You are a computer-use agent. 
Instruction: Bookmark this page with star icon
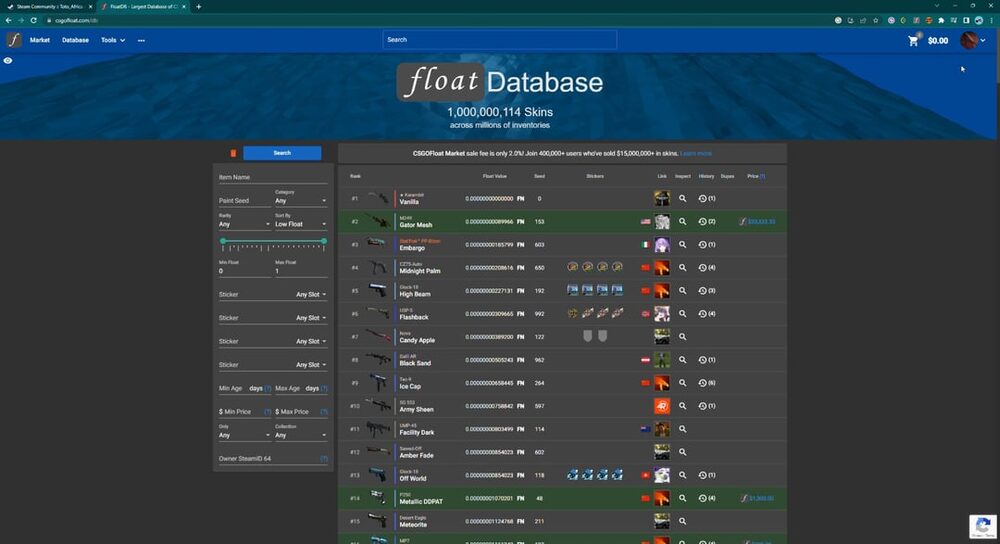coord(876,20)
